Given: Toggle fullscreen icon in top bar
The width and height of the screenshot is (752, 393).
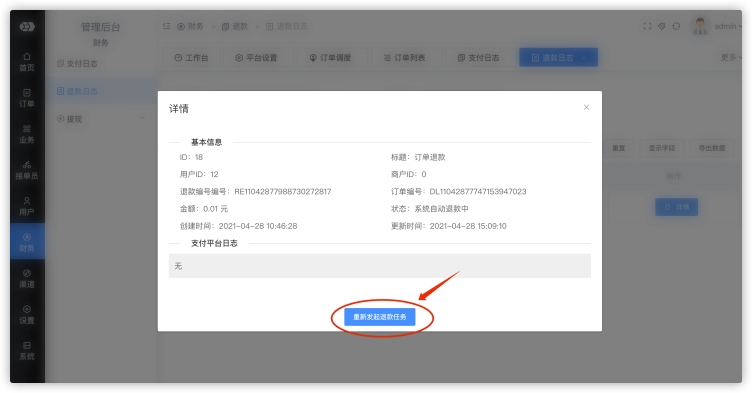Looking at the screenshot, I should 647,26.
